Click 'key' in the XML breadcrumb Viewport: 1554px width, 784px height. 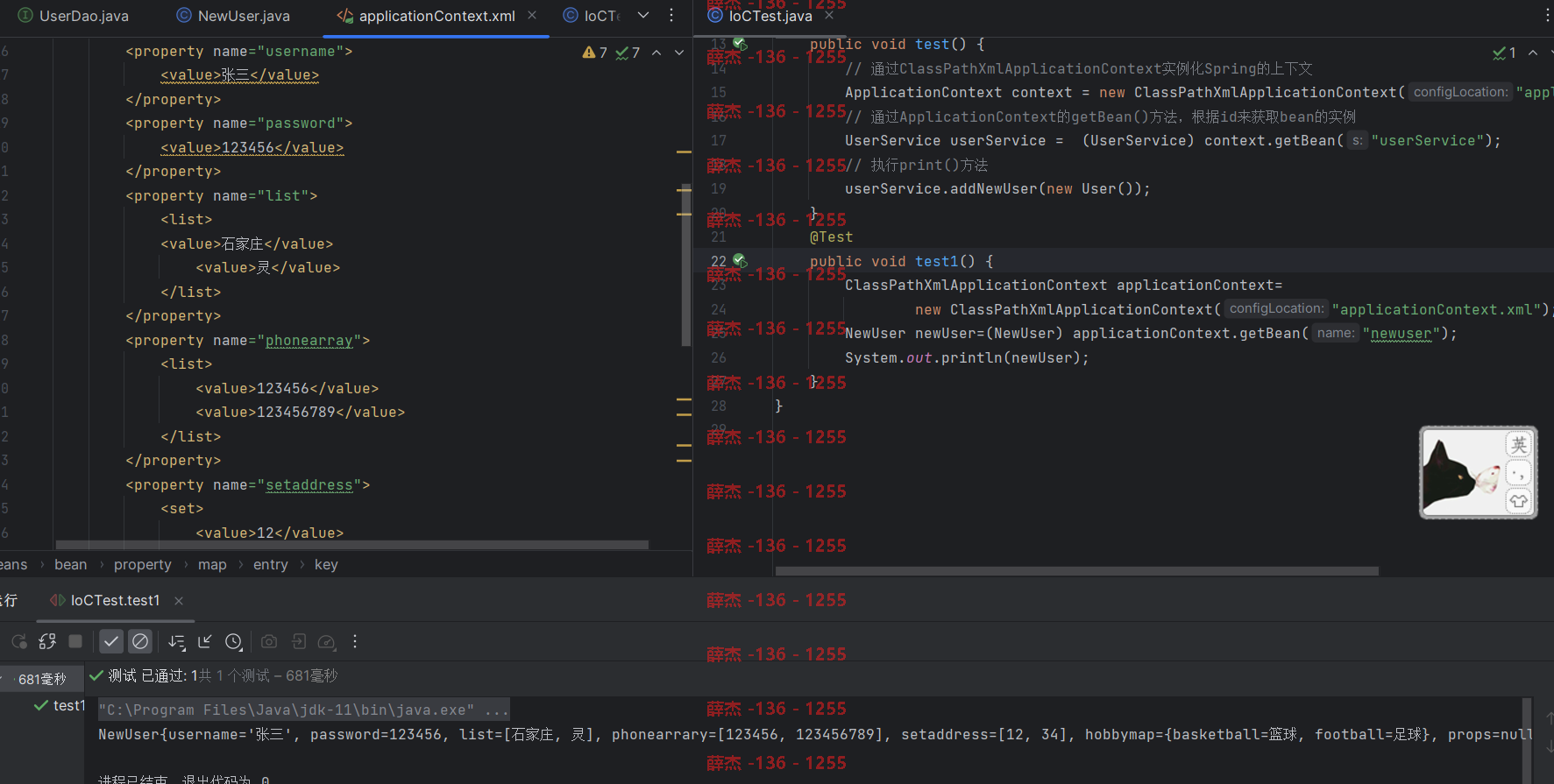[326, 565]
